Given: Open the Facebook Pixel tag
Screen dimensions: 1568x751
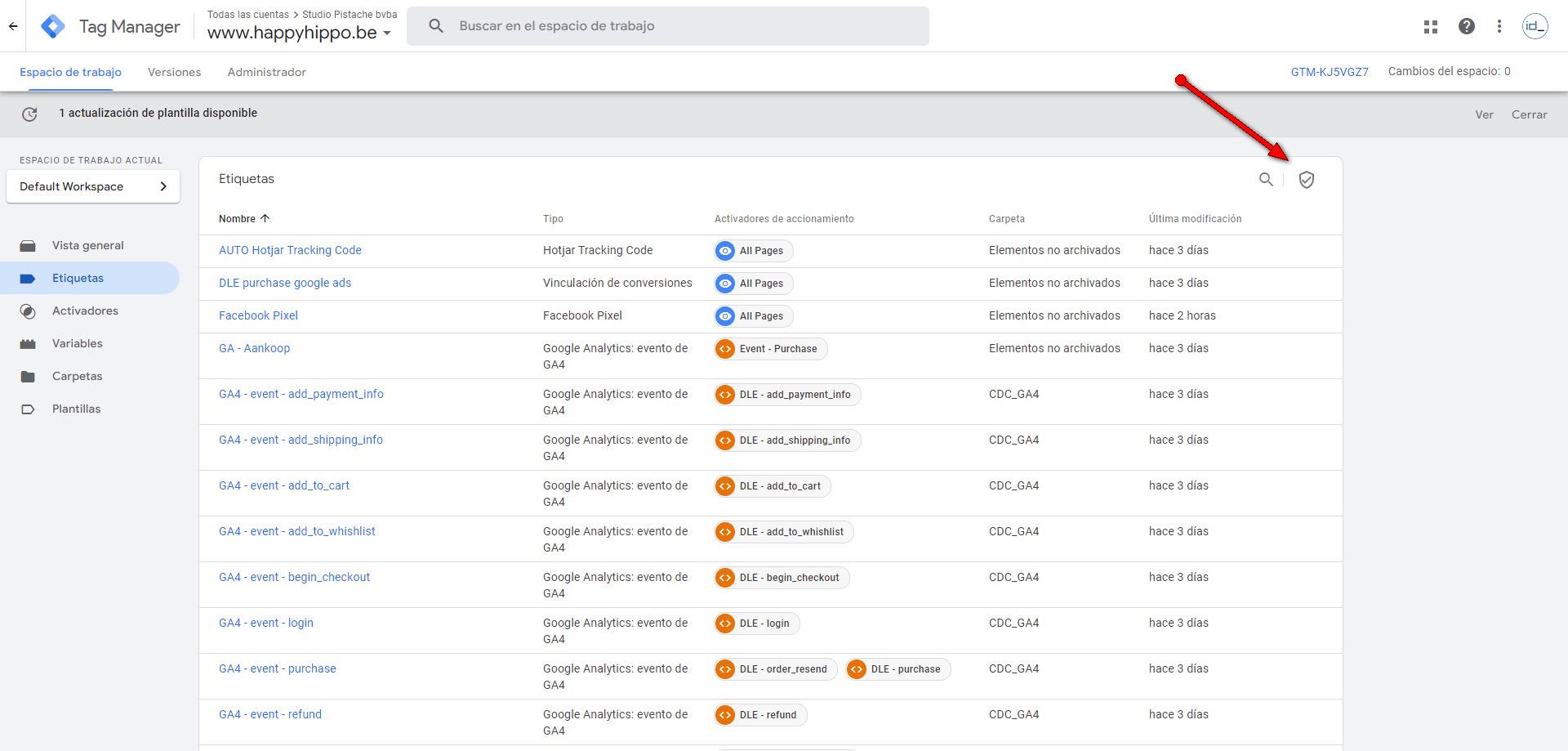Looking at the screenshot, I should (258, 315).
